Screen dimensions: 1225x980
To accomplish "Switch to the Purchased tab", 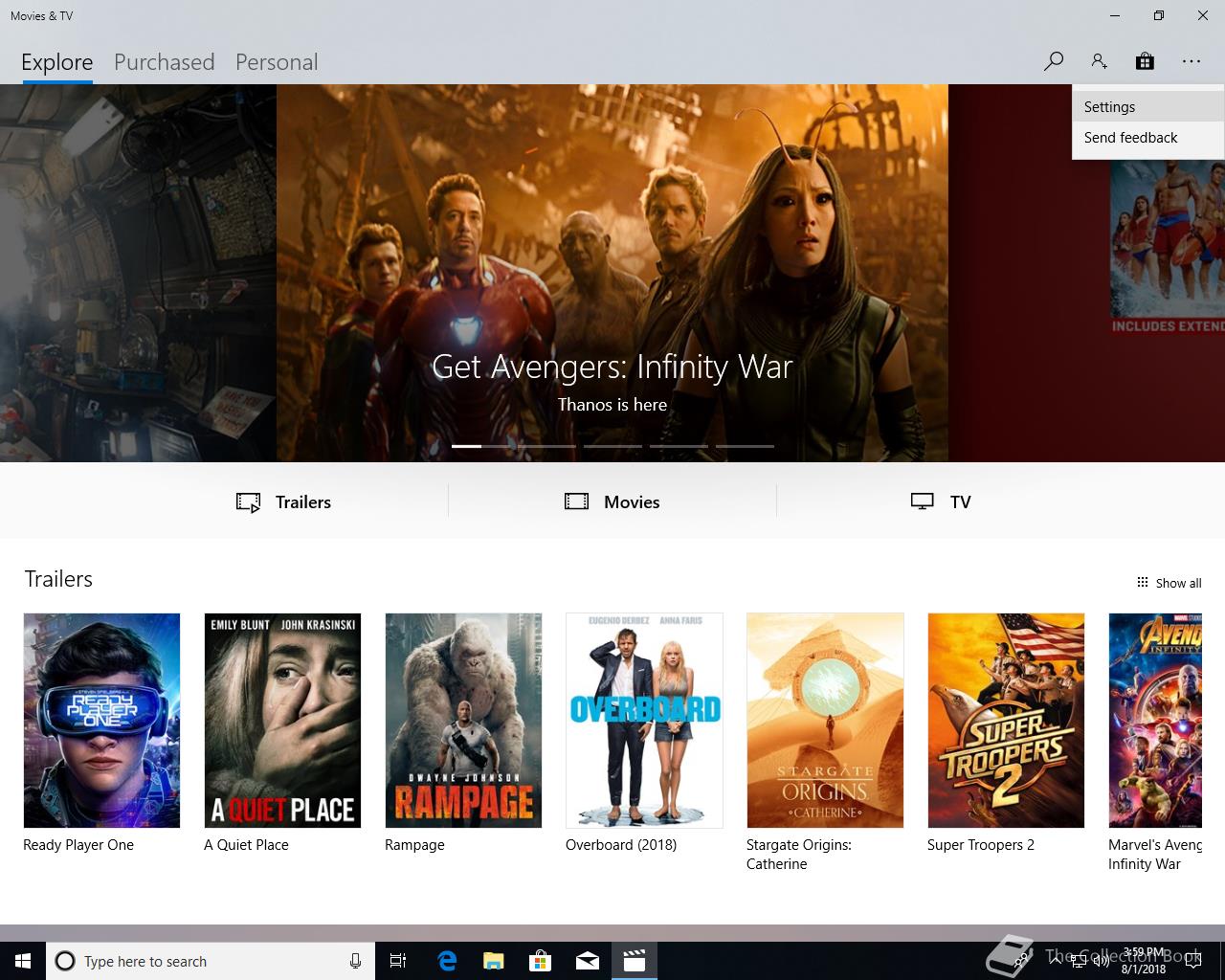I will coord(165,62).
